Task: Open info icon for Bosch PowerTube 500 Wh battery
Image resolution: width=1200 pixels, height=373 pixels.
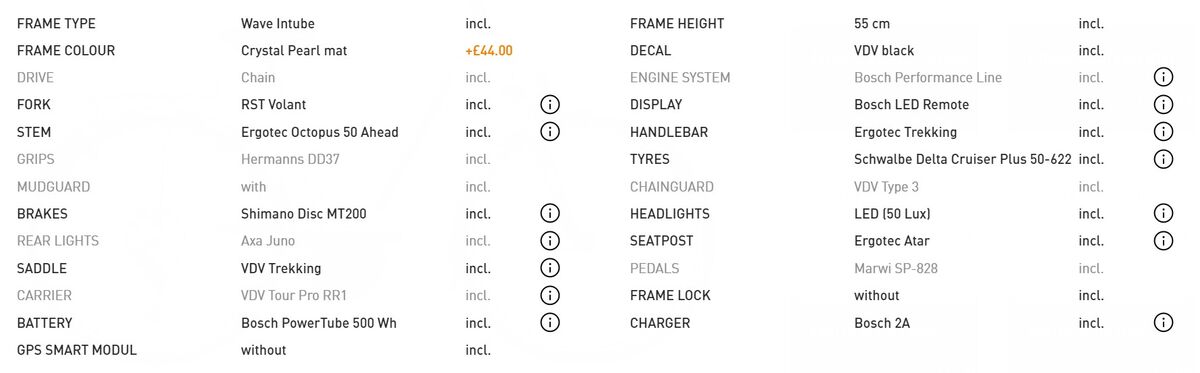Action: pyautogui.click(x=549, y=322)
